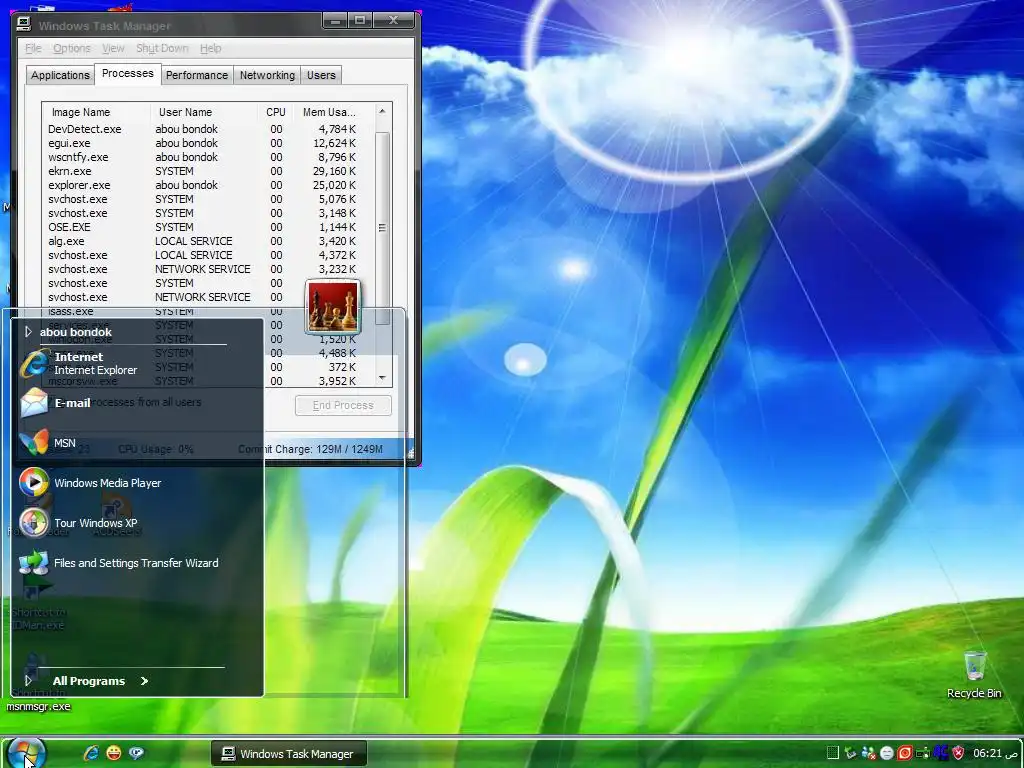Open the View menu

point(113,48)
